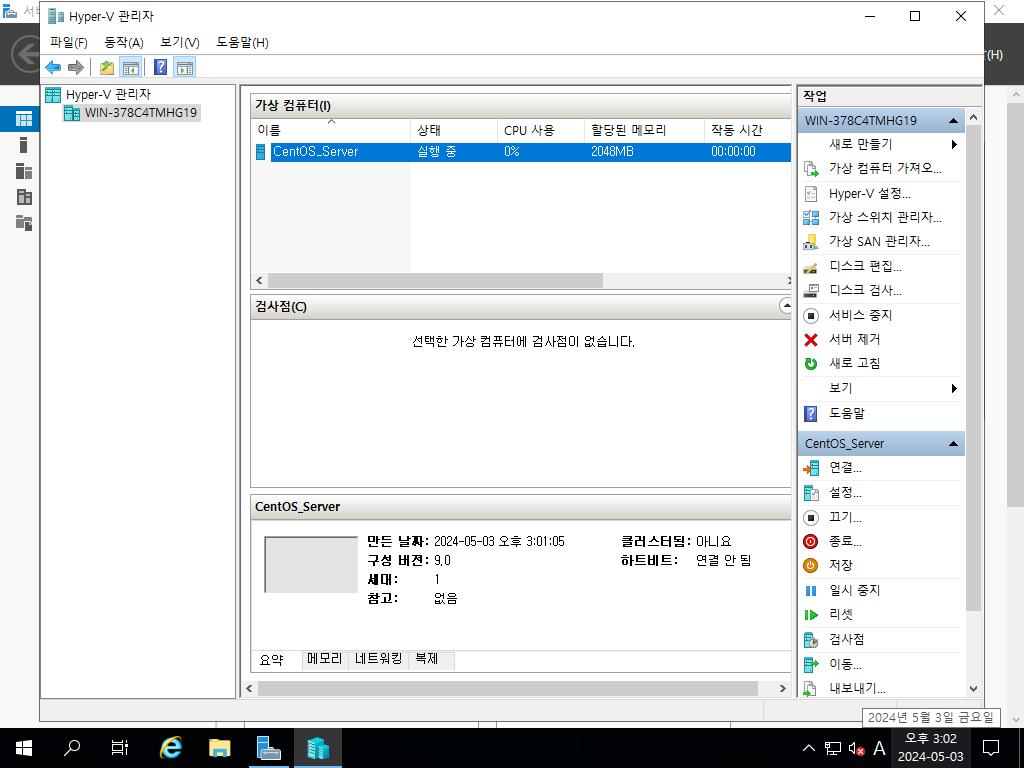
Task: Click the Back arrow in the toolbar
Action: click(54, 67)
